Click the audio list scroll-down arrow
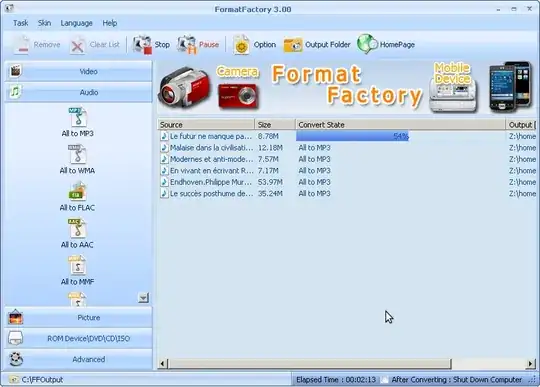This screenshot has width=540, height=387. (x=143, y=297)
